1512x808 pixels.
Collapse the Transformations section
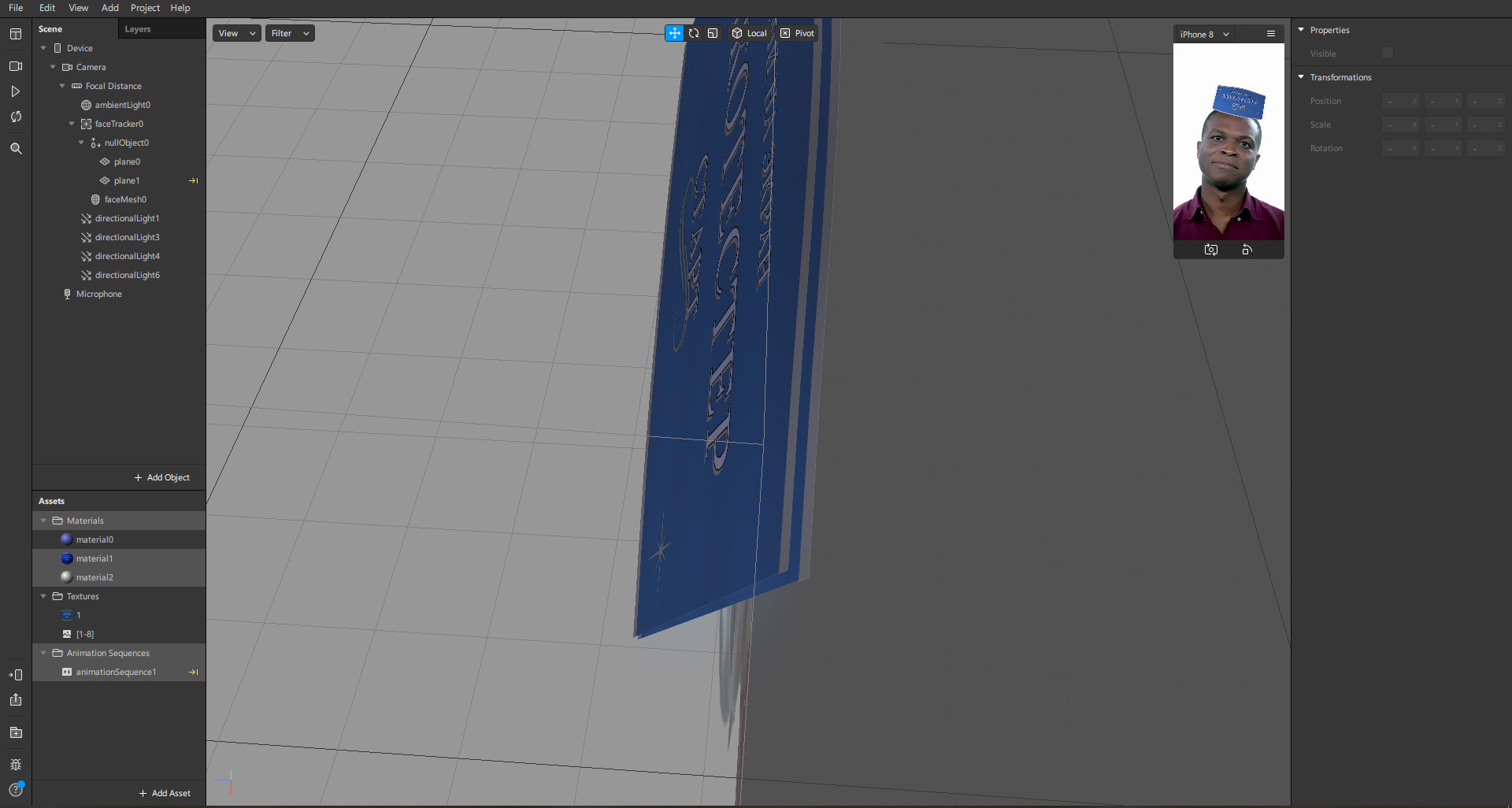[1301, 76]
